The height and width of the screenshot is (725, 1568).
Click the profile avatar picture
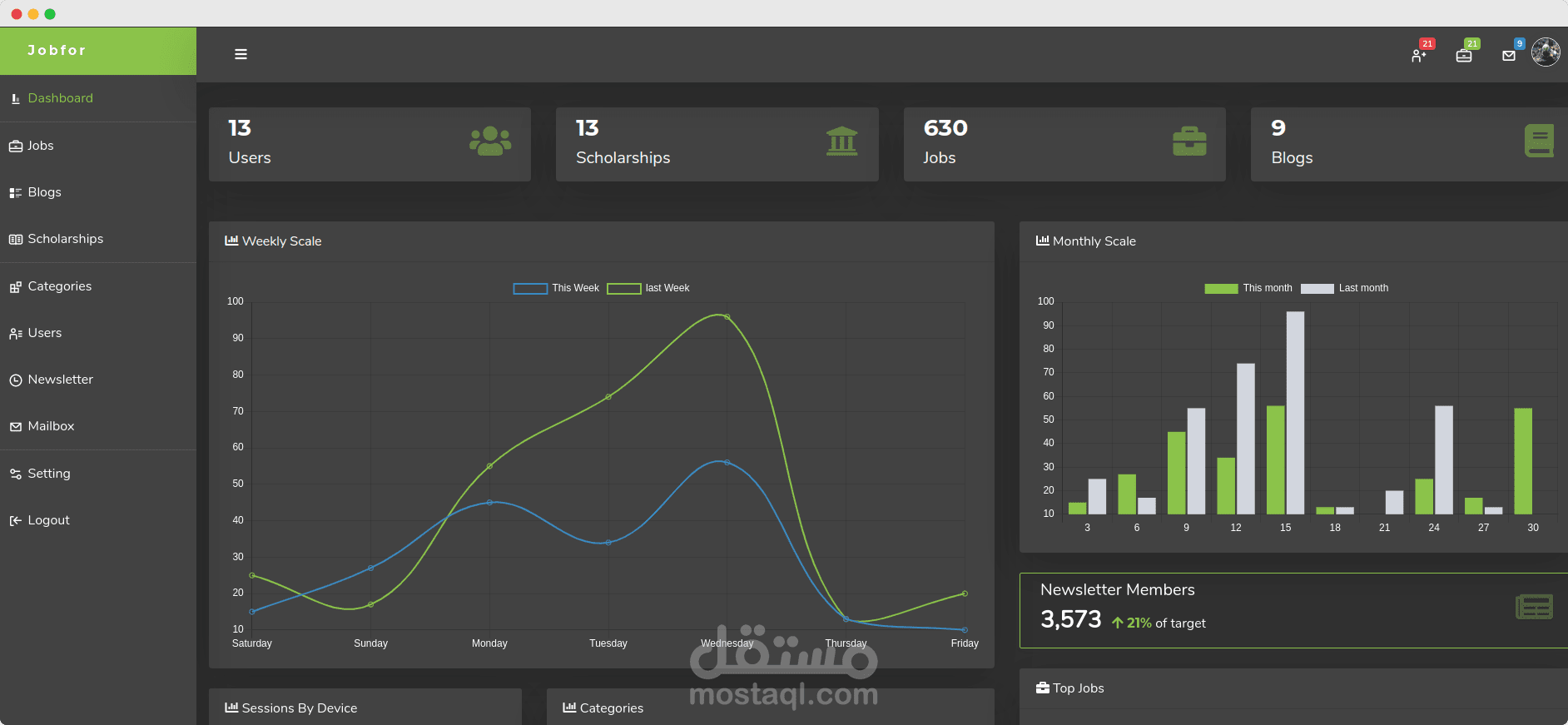click(x=1546, y=52)
